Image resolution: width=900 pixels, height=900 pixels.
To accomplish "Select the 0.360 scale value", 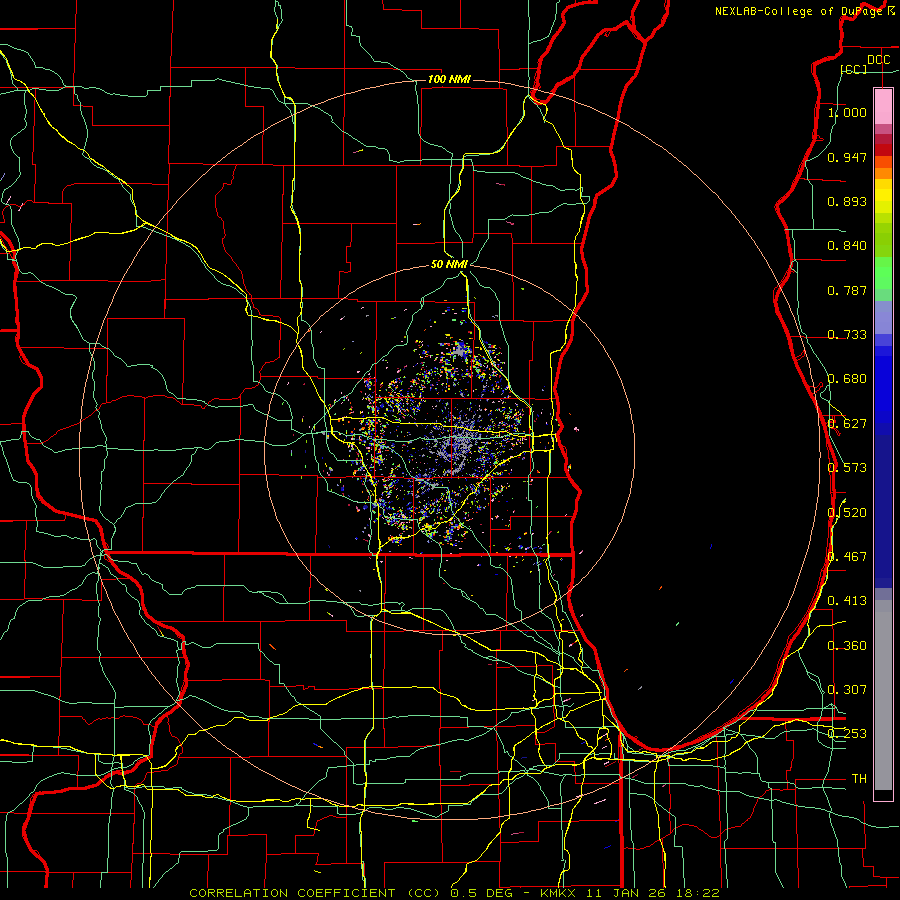I will coord(847,646).
